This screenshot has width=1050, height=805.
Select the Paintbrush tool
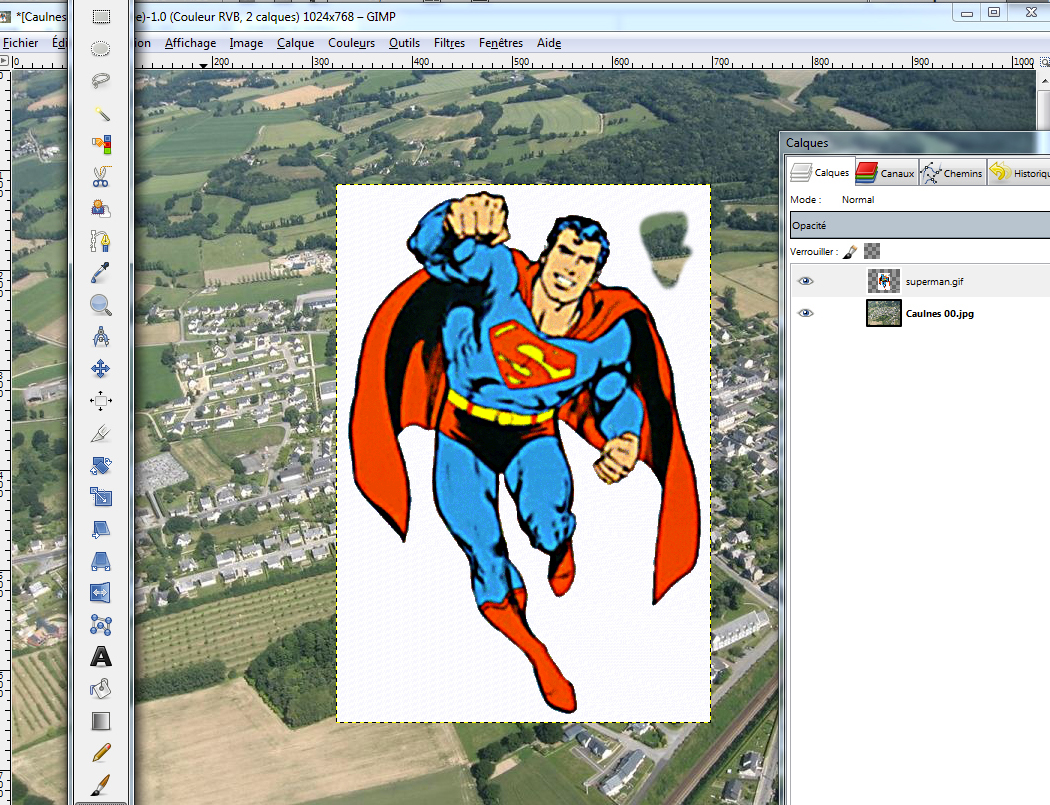[101, 785]
